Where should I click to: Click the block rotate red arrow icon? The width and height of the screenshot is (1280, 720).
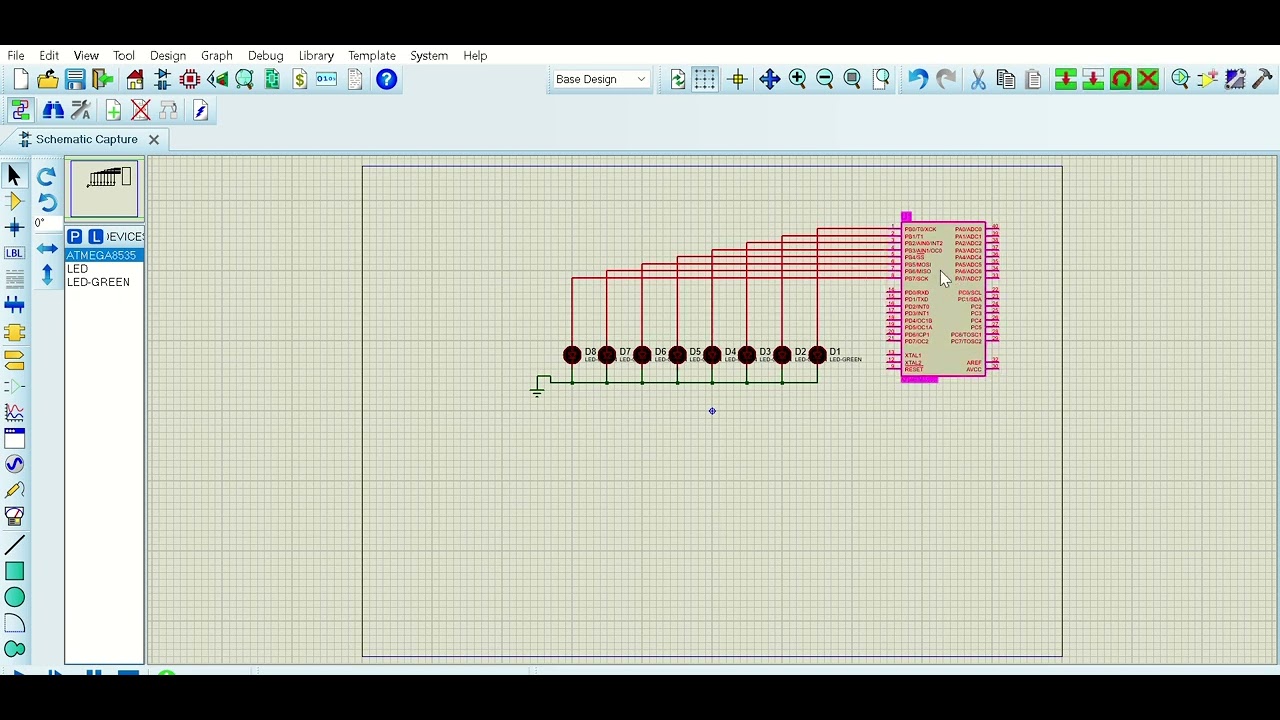1121,80
